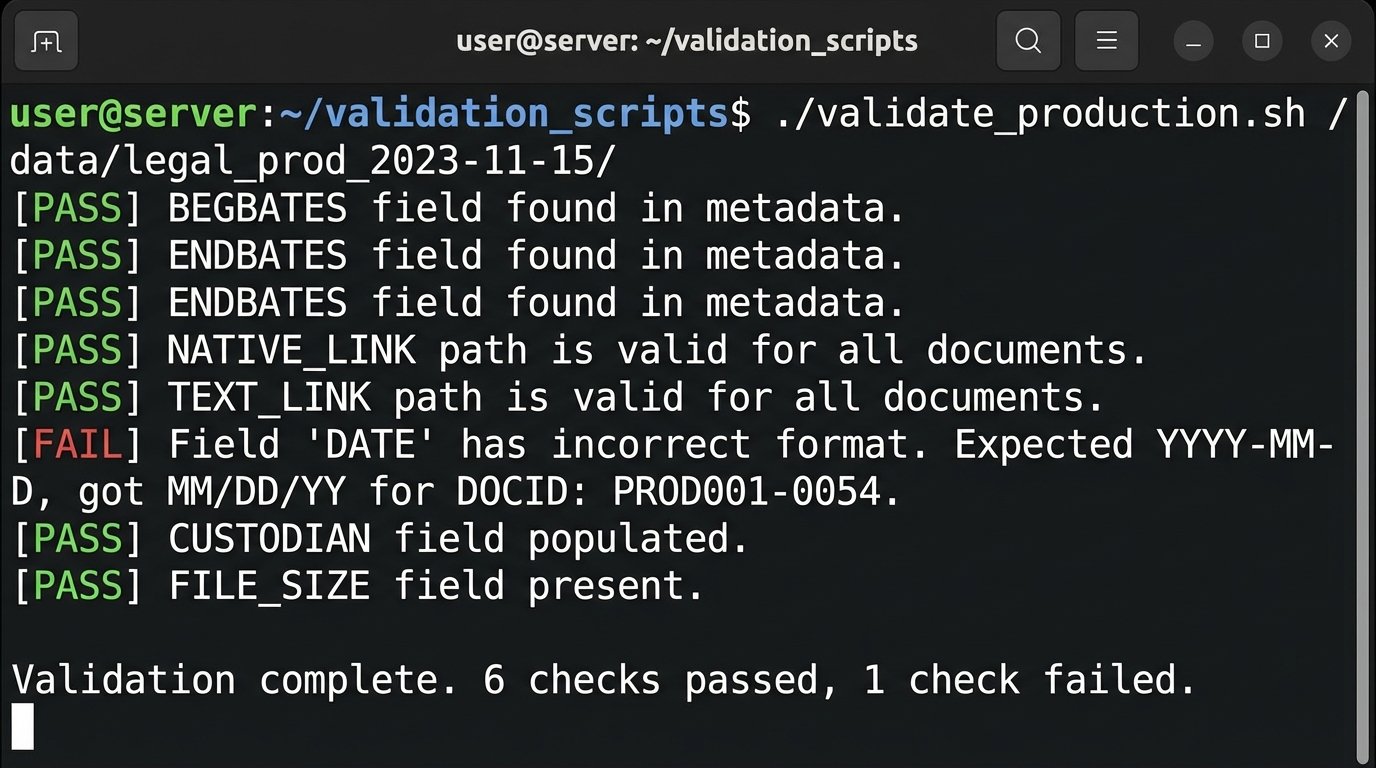Click the DOCID PROD001-0054 text

tap(757, 491)
